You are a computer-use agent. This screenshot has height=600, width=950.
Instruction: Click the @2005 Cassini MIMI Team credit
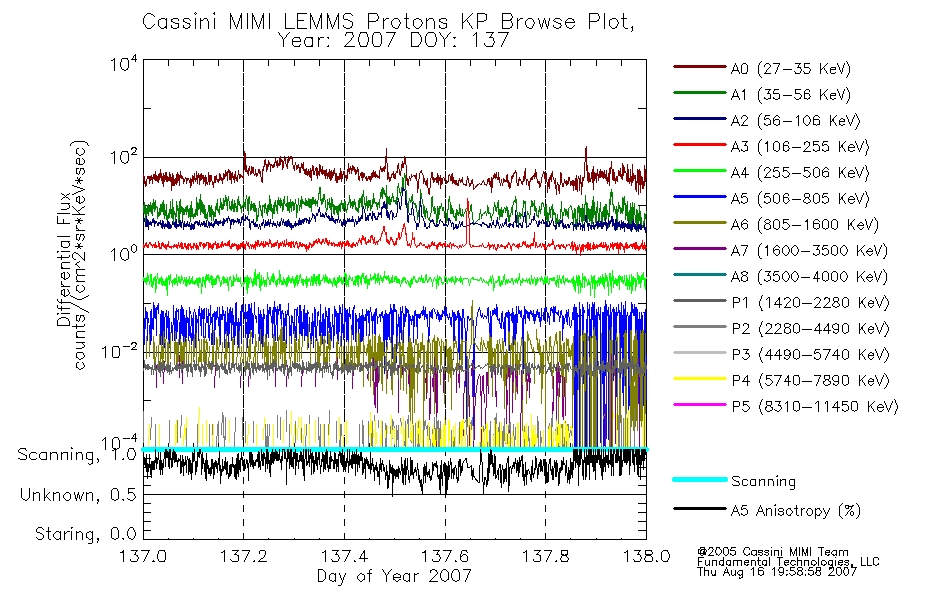tap(772, 552)
